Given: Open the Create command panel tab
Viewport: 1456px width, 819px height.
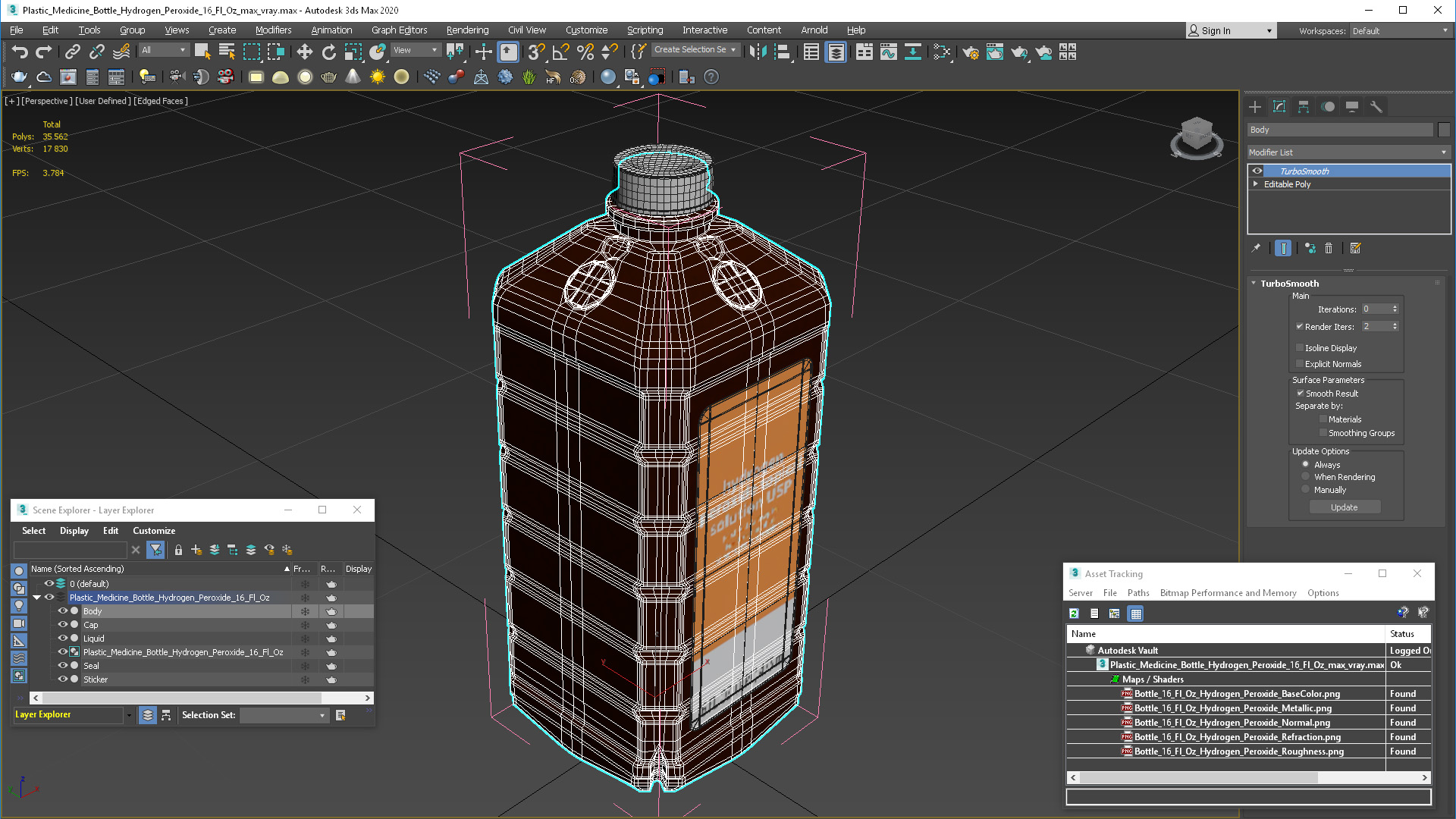Looking at the screenshot, I should (1255, 107).
